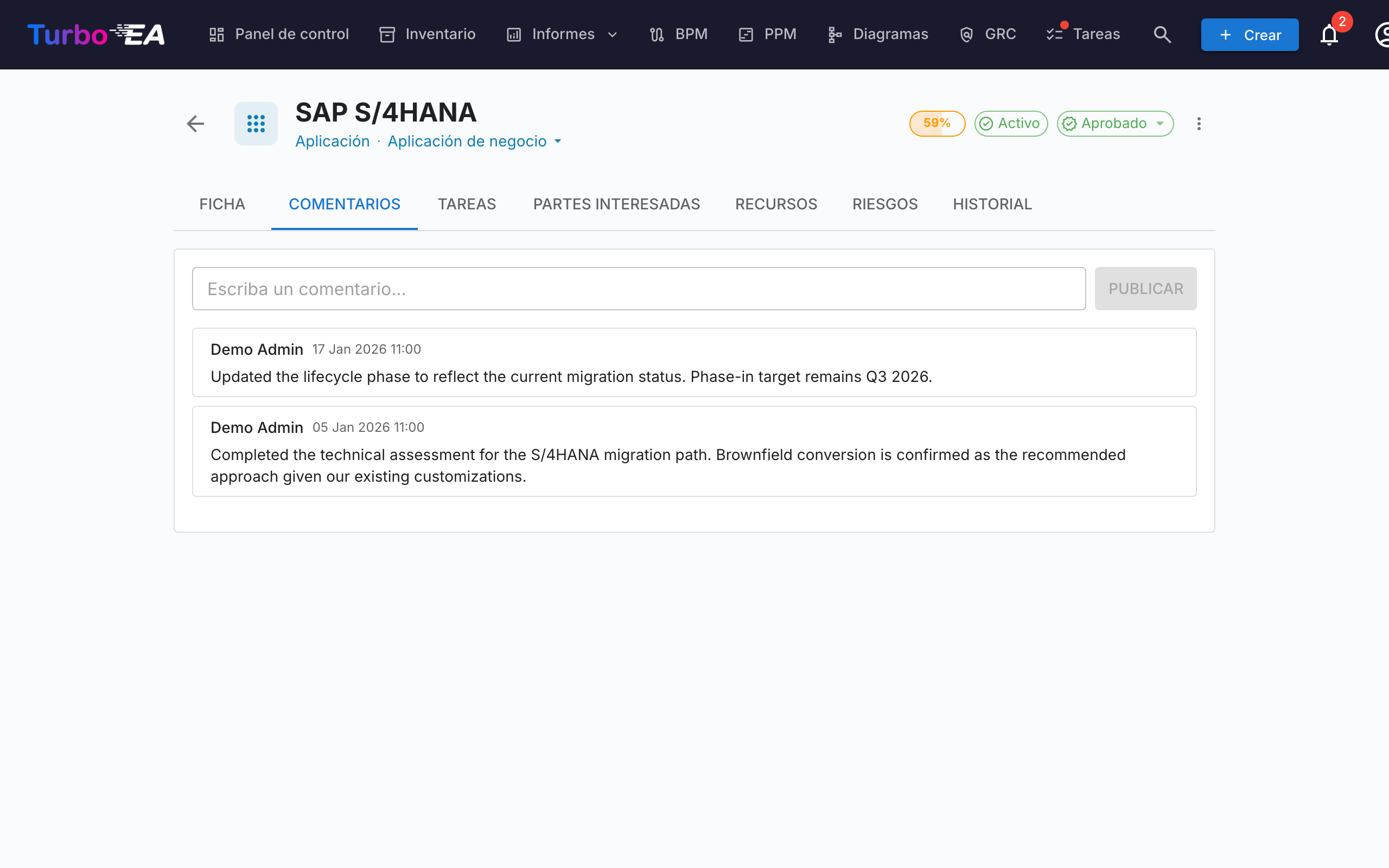
Task: Open the RECURSOS tab
Action: coord(776,205)
